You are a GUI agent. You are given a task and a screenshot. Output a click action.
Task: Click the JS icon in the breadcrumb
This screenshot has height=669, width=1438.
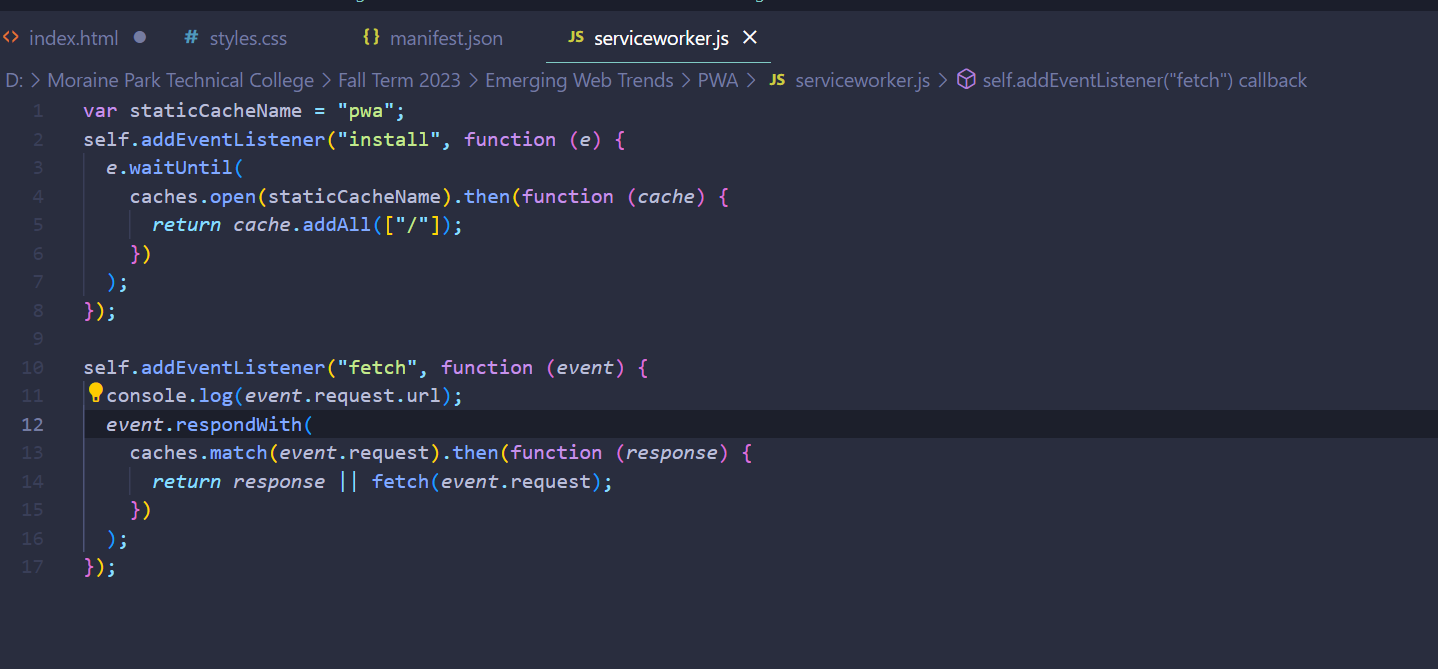pyautogui.click(x=777, y=81)
